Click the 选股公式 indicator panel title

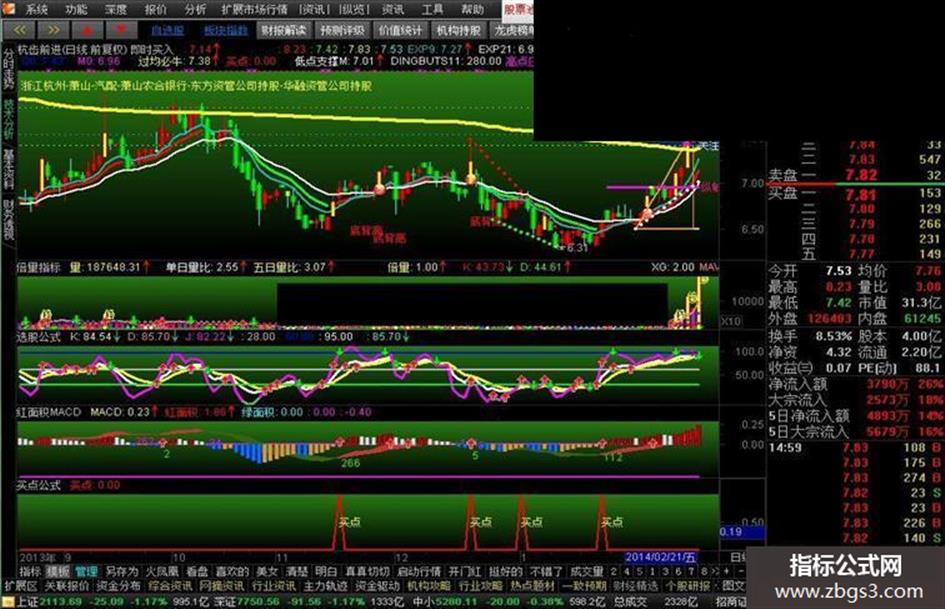(39, 336)
